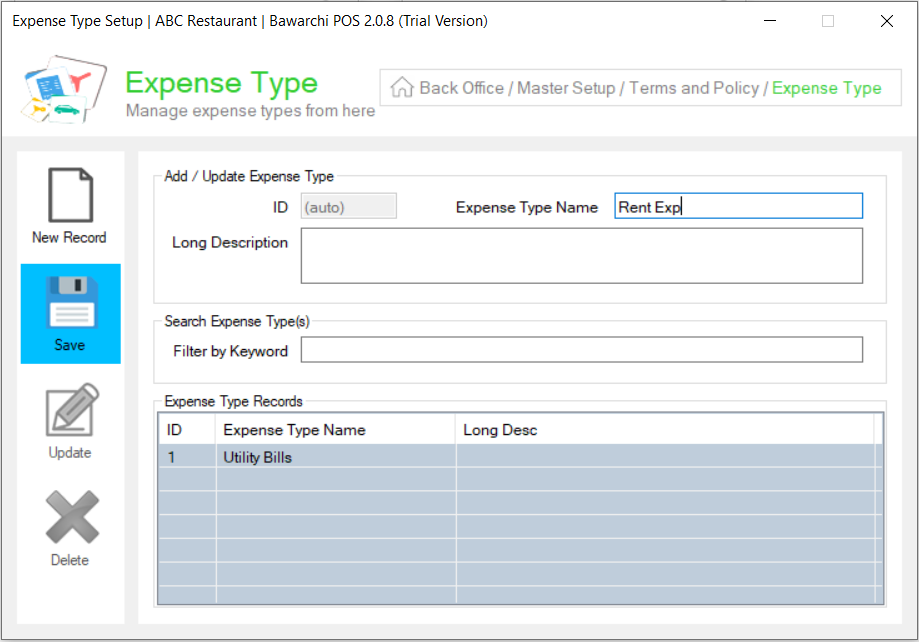Focus the Expense Type Name field
Image resolution: width=919 pixels, height=642 pixels.
[x=738, y=207]
